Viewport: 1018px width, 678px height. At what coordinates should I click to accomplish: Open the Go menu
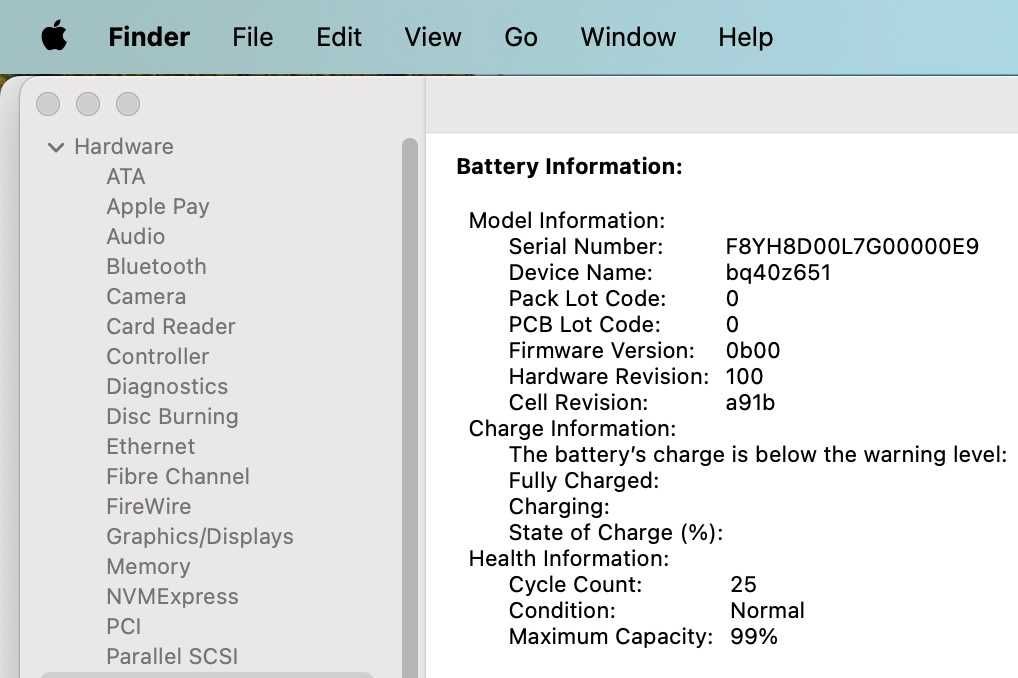click(521, 37)
